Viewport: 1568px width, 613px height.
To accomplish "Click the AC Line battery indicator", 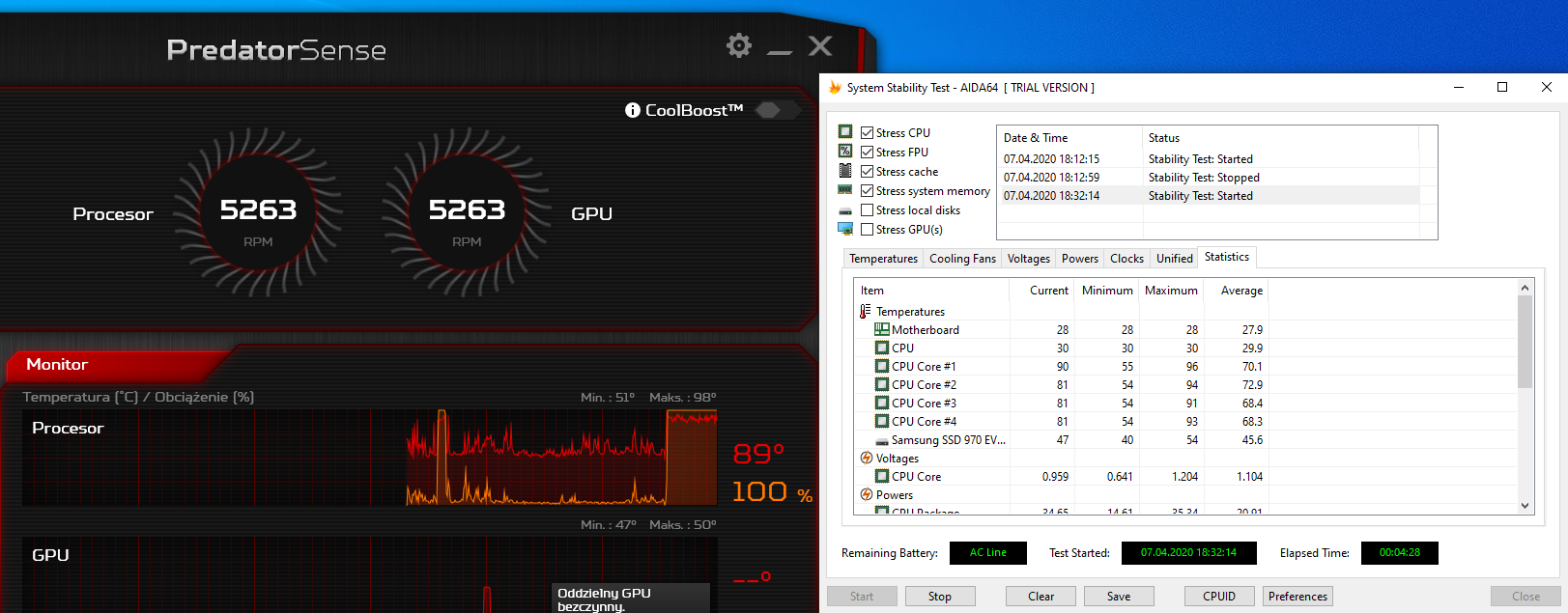I will tap(988, 553).
